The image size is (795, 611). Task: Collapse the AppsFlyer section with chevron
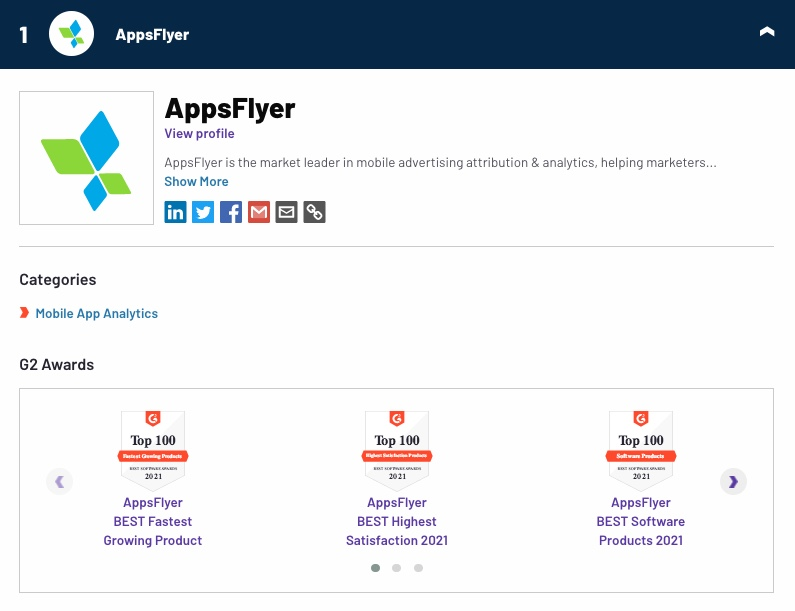coord(767,32)
